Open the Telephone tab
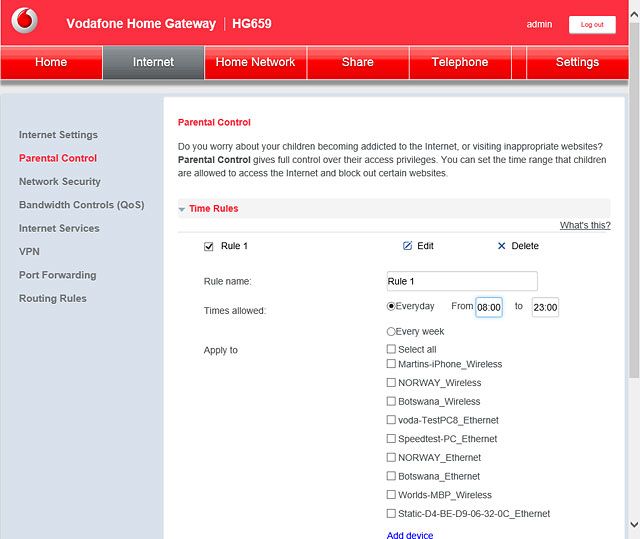 [460, 62]
